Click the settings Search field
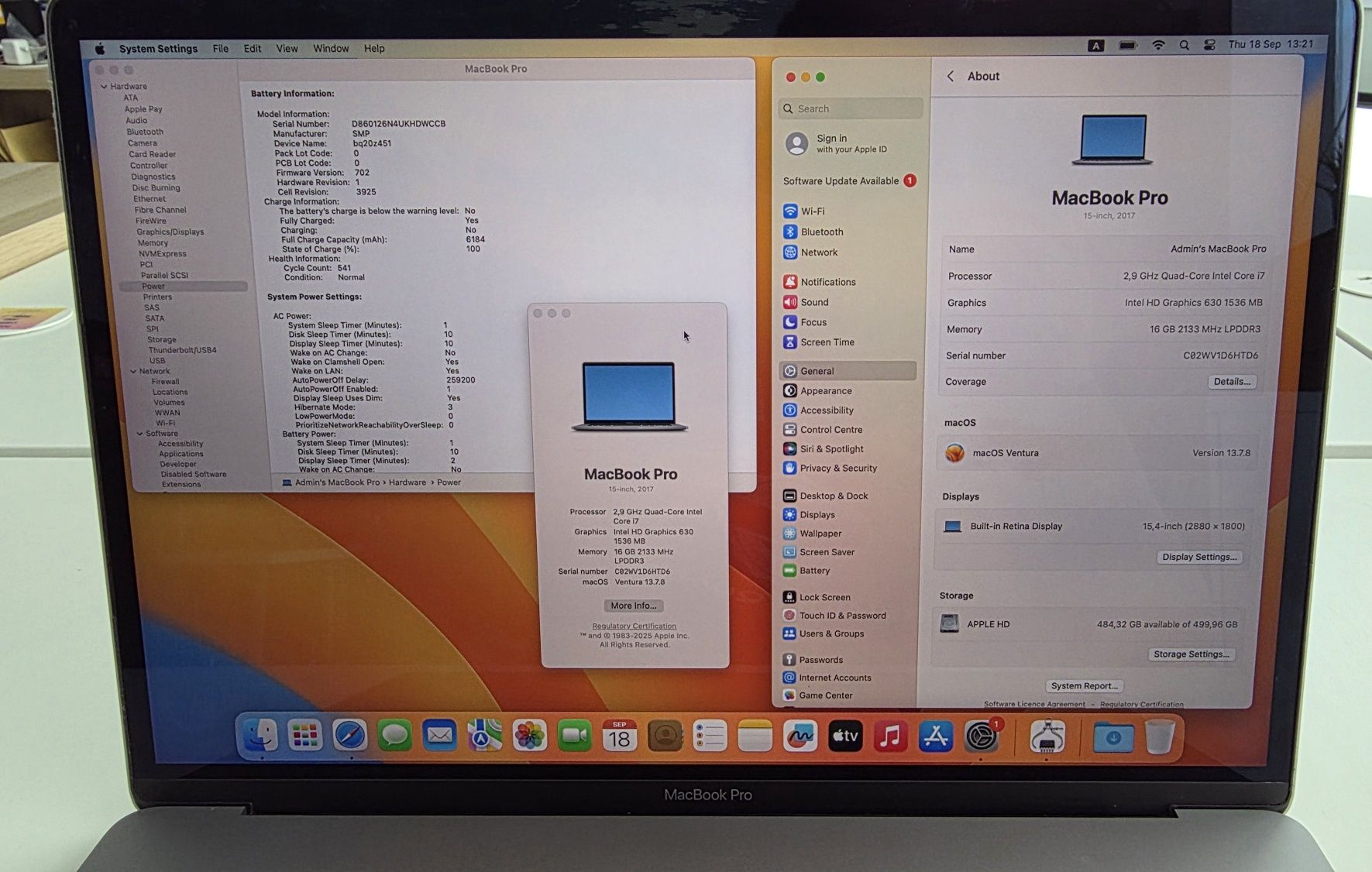Image resolution: width=1372 pixels, height=872 pixels. point(851,108)
